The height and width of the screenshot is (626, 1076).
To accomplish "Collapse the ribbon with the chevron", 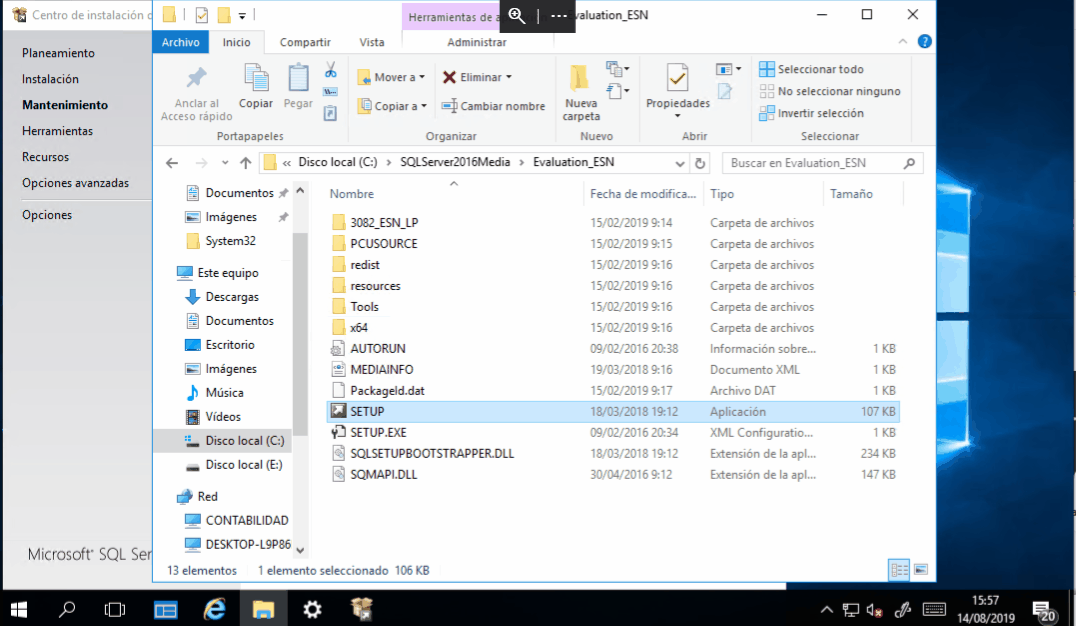I will pos(903,42).
